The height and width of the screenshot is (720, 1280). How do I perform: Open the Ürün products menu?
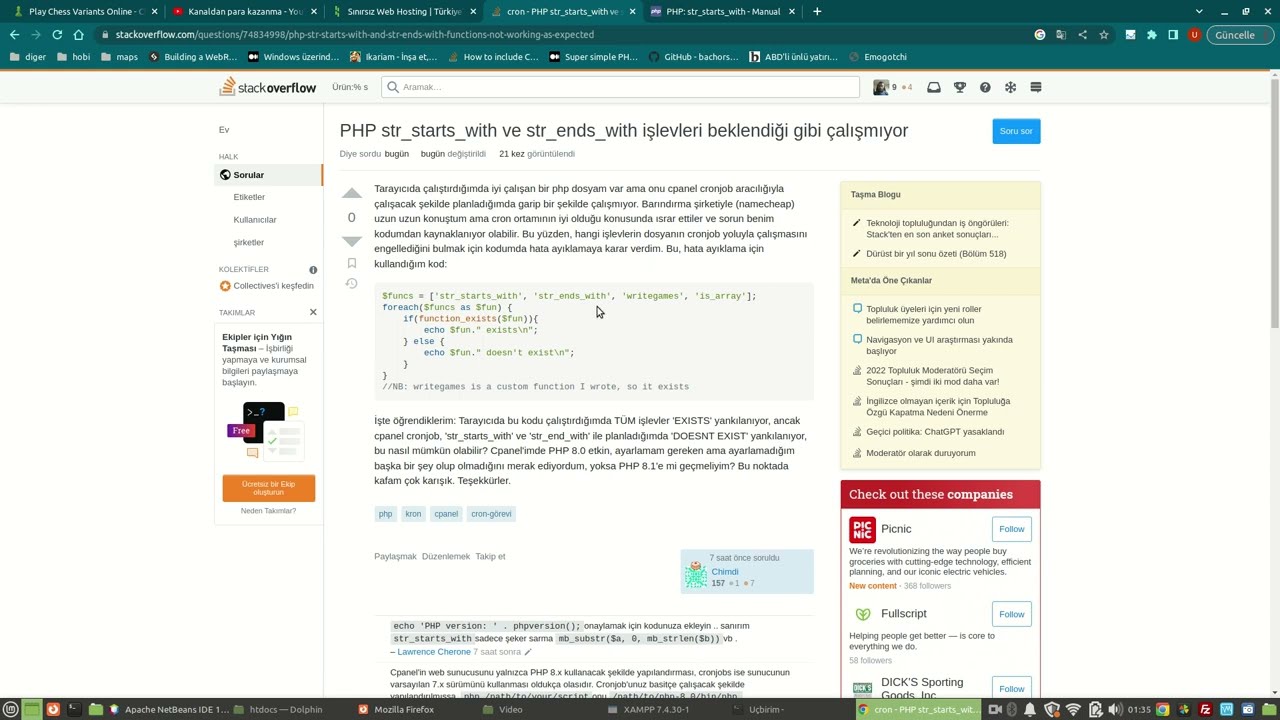click(350, 87)
